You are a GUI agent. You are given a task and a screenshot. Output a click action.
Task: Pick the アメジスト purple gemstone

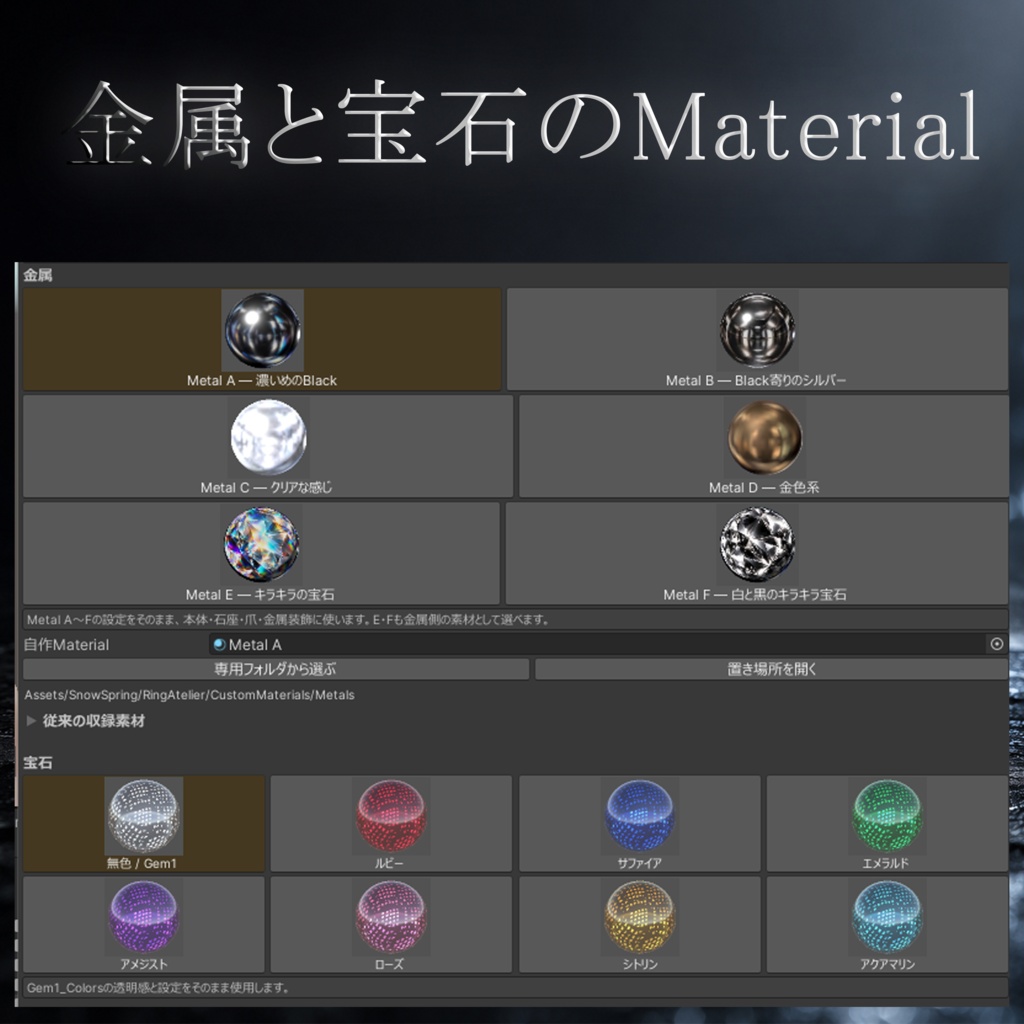tap(144, 924)
